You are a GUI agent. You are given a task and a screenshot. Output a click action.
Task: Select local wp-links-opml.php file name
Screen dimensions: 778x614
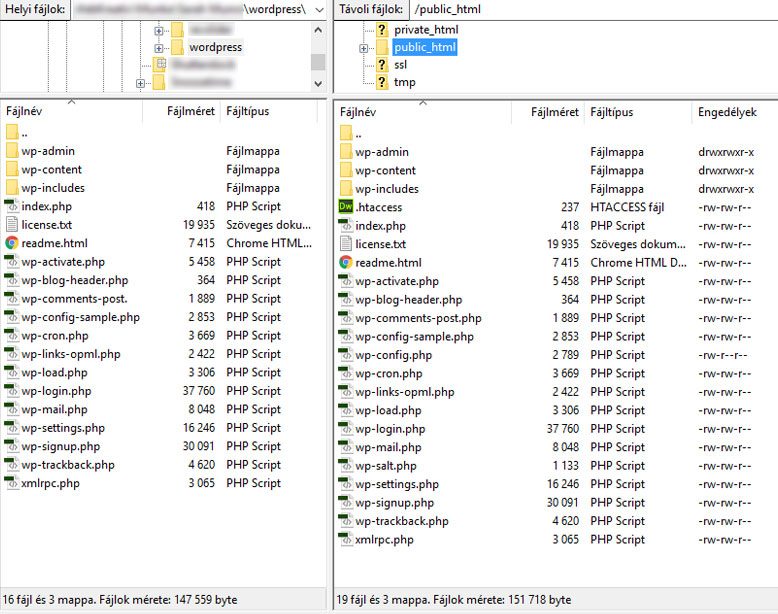tap(71, 354)
